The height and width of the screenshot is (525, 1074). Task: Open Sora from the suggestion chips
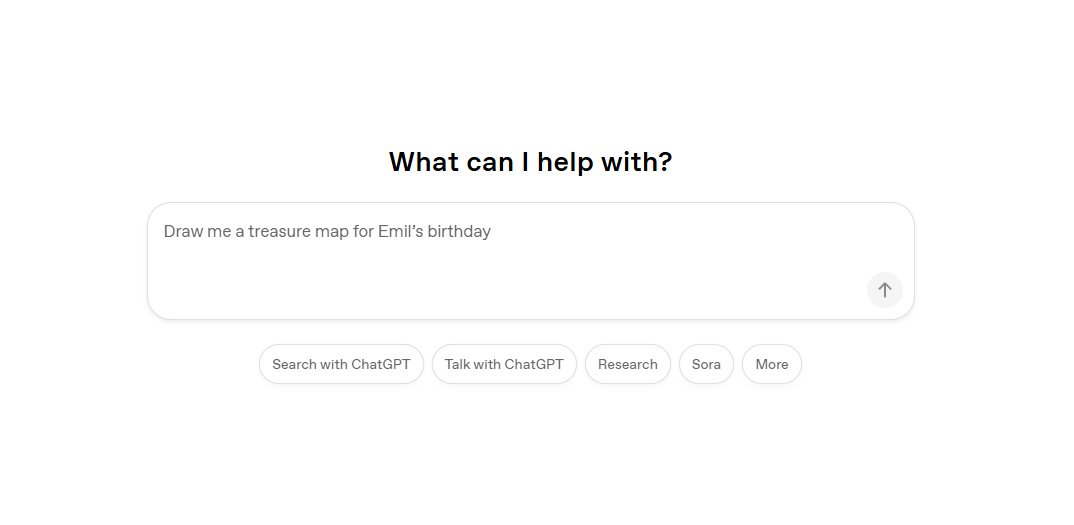click(706, 364)
